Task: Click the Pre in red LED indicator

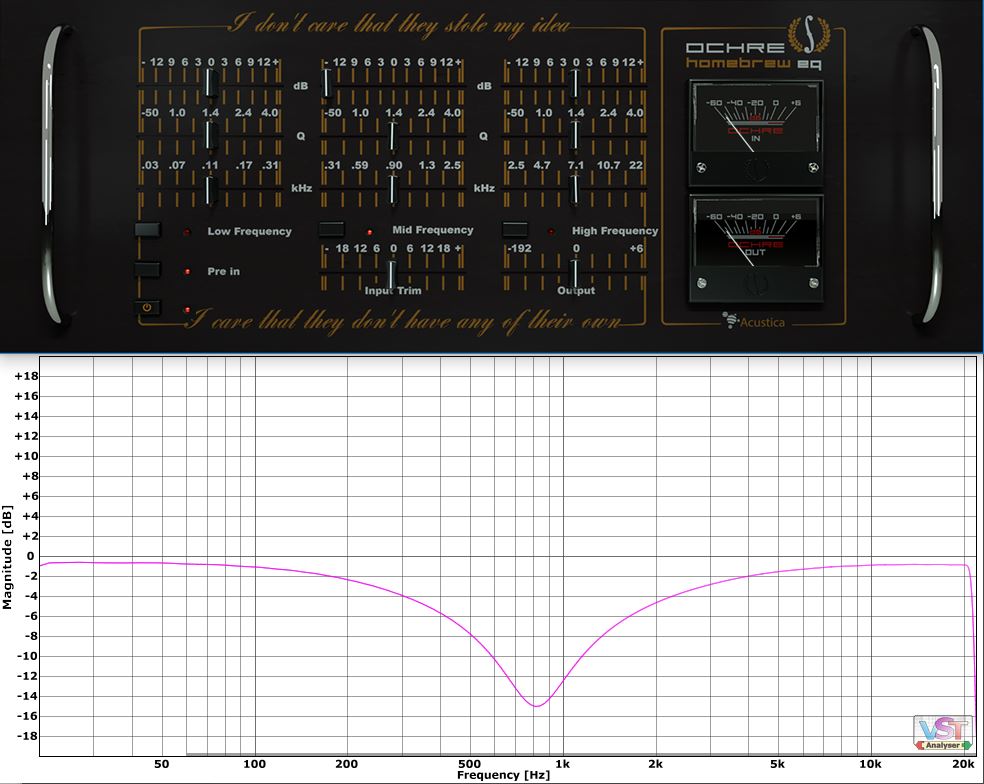Action: tap(187, 271)
